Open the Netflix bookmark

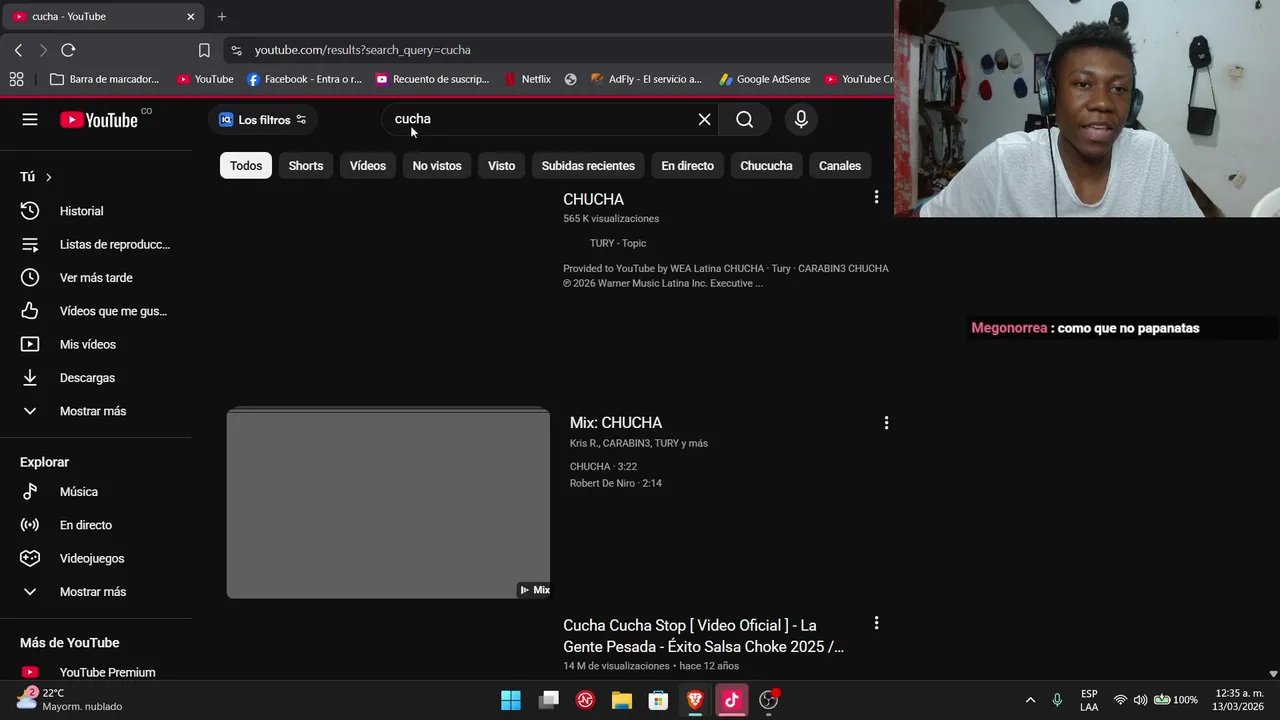(528, 79)
